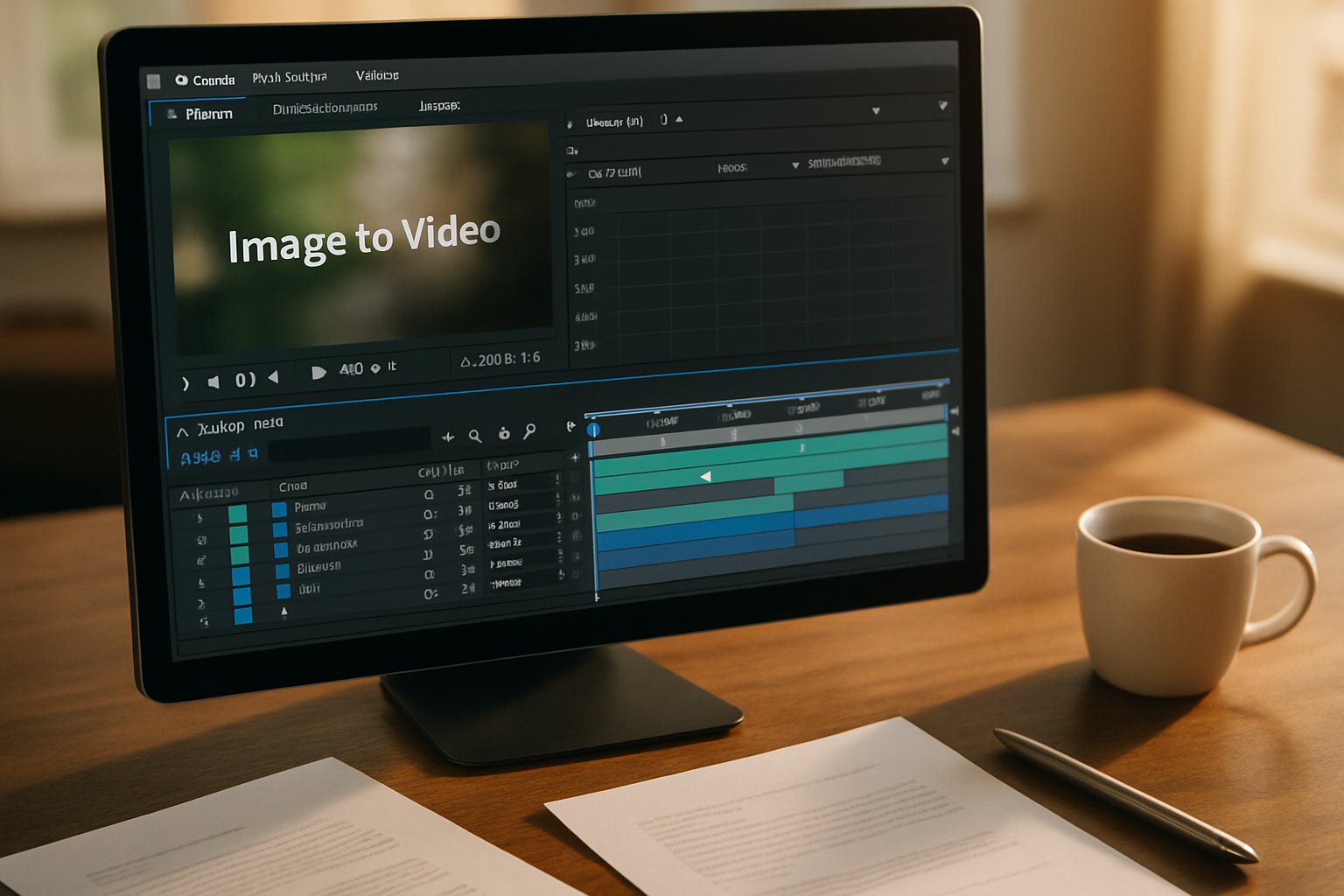The image size is (1344, 896).
Task: Click the play button below the preview
Action: click(x=318, y=373)
